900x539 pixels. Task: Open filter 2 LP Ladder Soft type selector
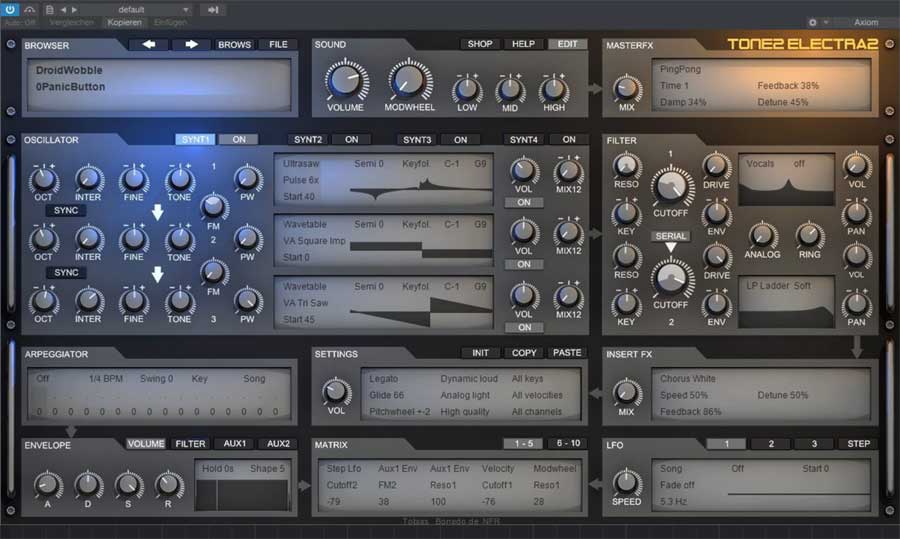click(778, 285)
